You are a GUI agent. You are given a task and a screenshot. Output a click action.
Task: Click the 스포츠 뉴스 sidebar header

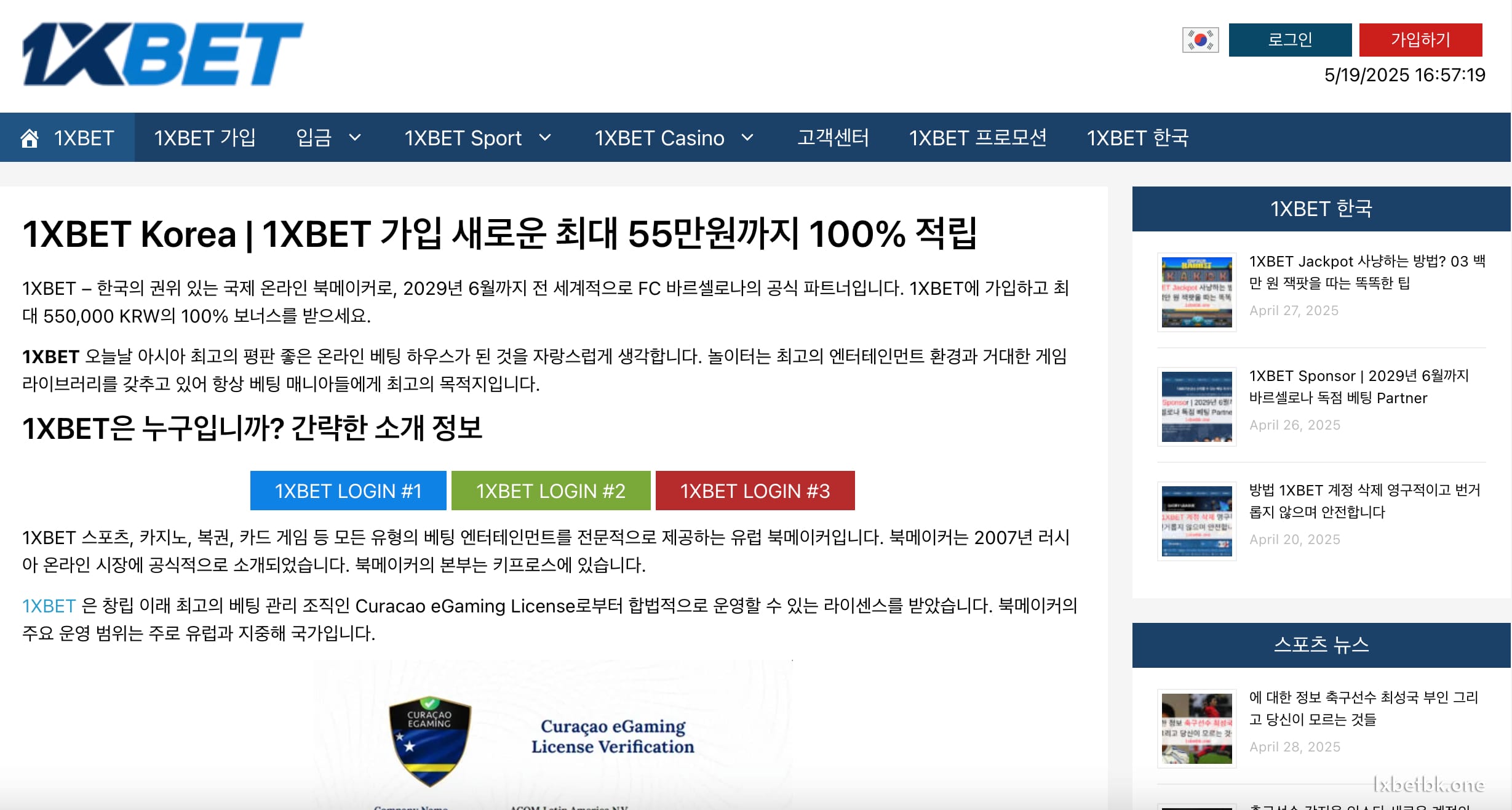tap(1321, 645)
